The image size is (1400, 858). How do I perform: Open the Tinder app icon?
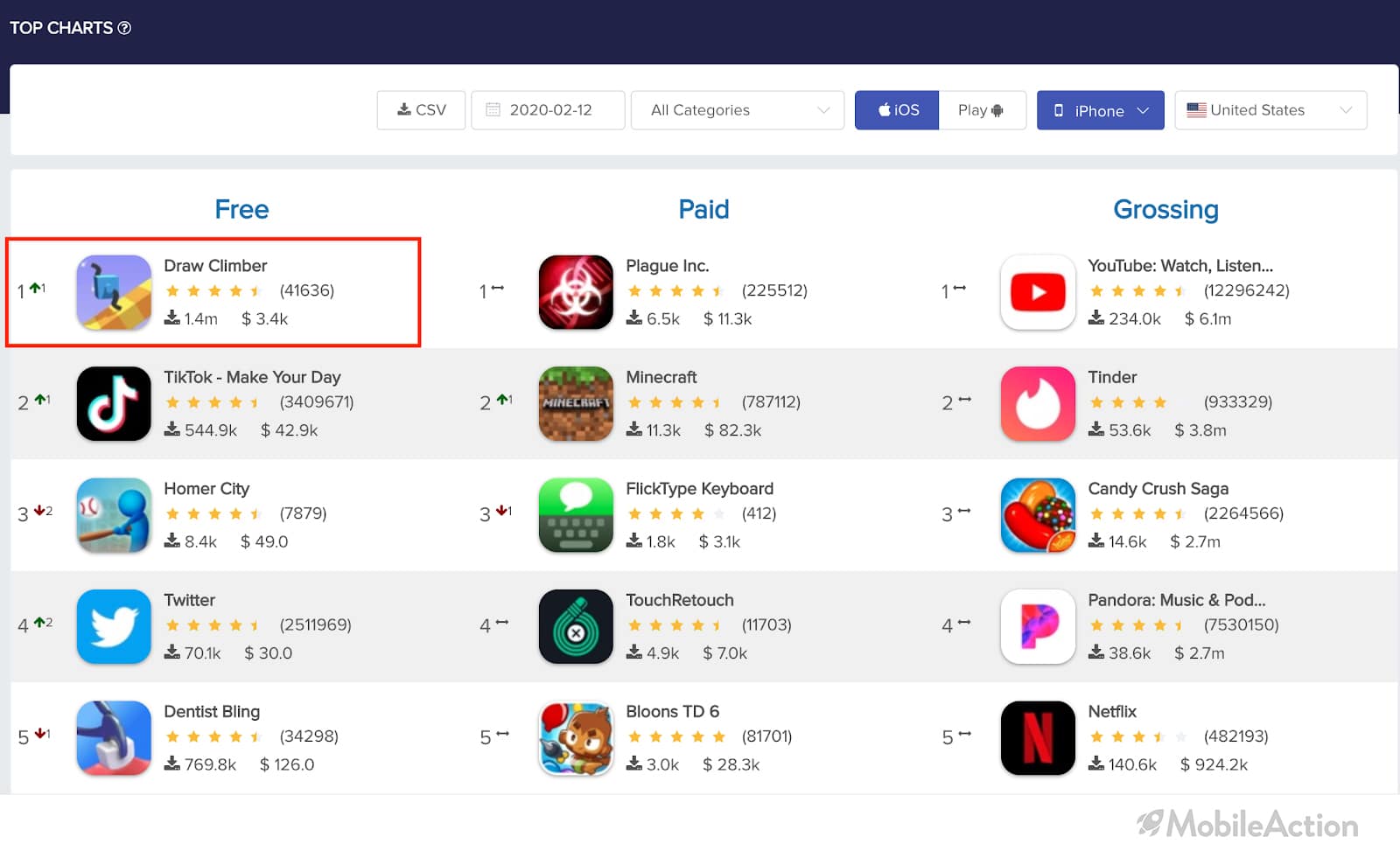coord(1038,403)
